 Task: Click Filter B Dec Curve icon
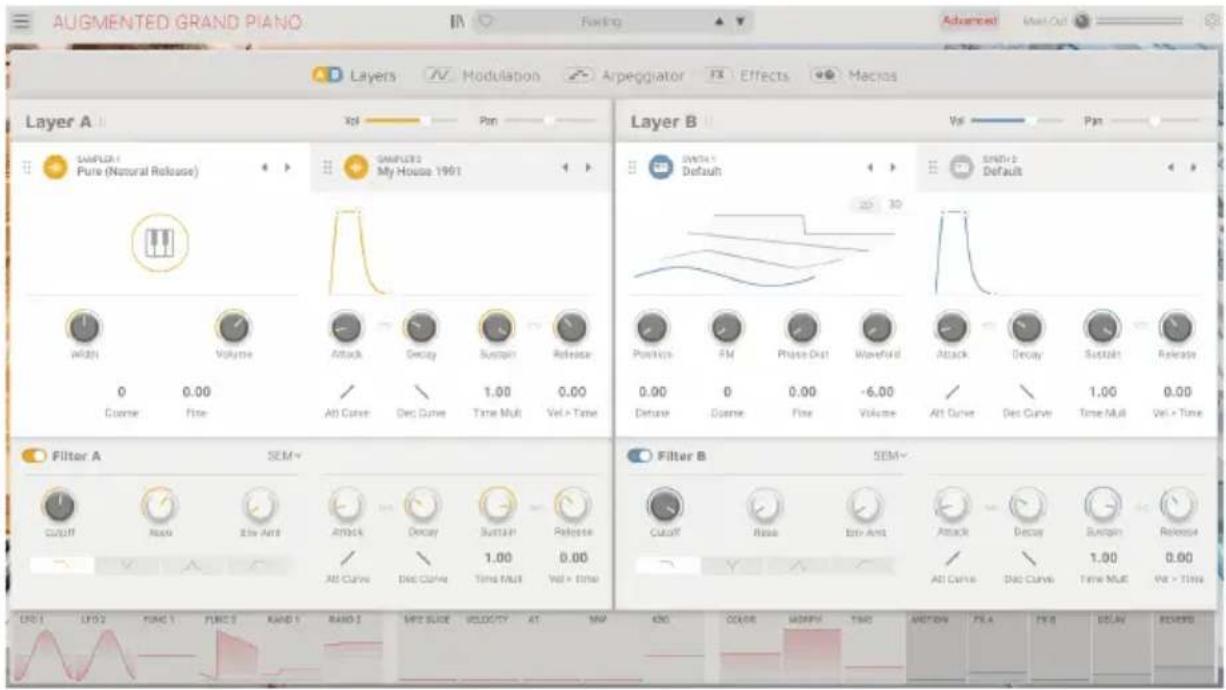(x=1026, y=558)
